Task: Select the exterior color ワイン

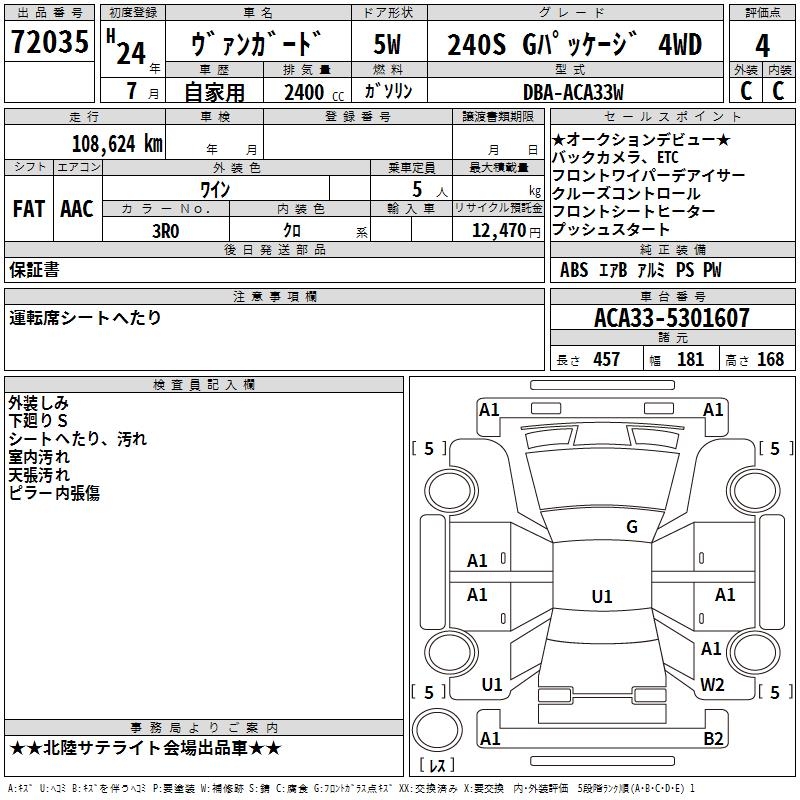Action: tap(215, 190)
